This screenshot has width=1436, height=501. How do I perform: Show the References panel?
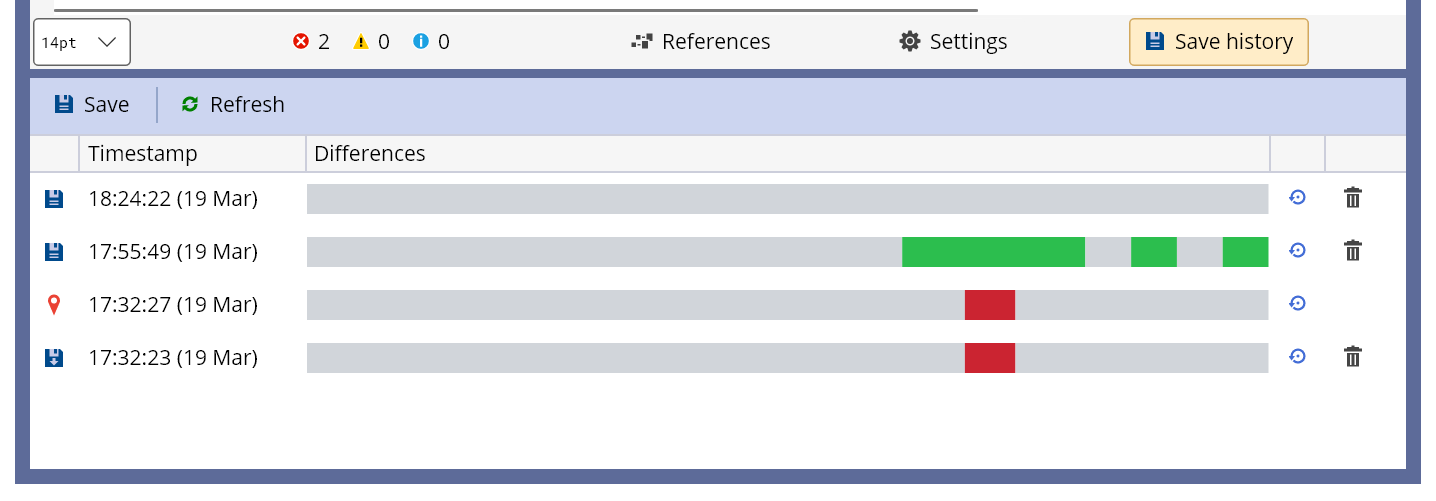(701, 42)
